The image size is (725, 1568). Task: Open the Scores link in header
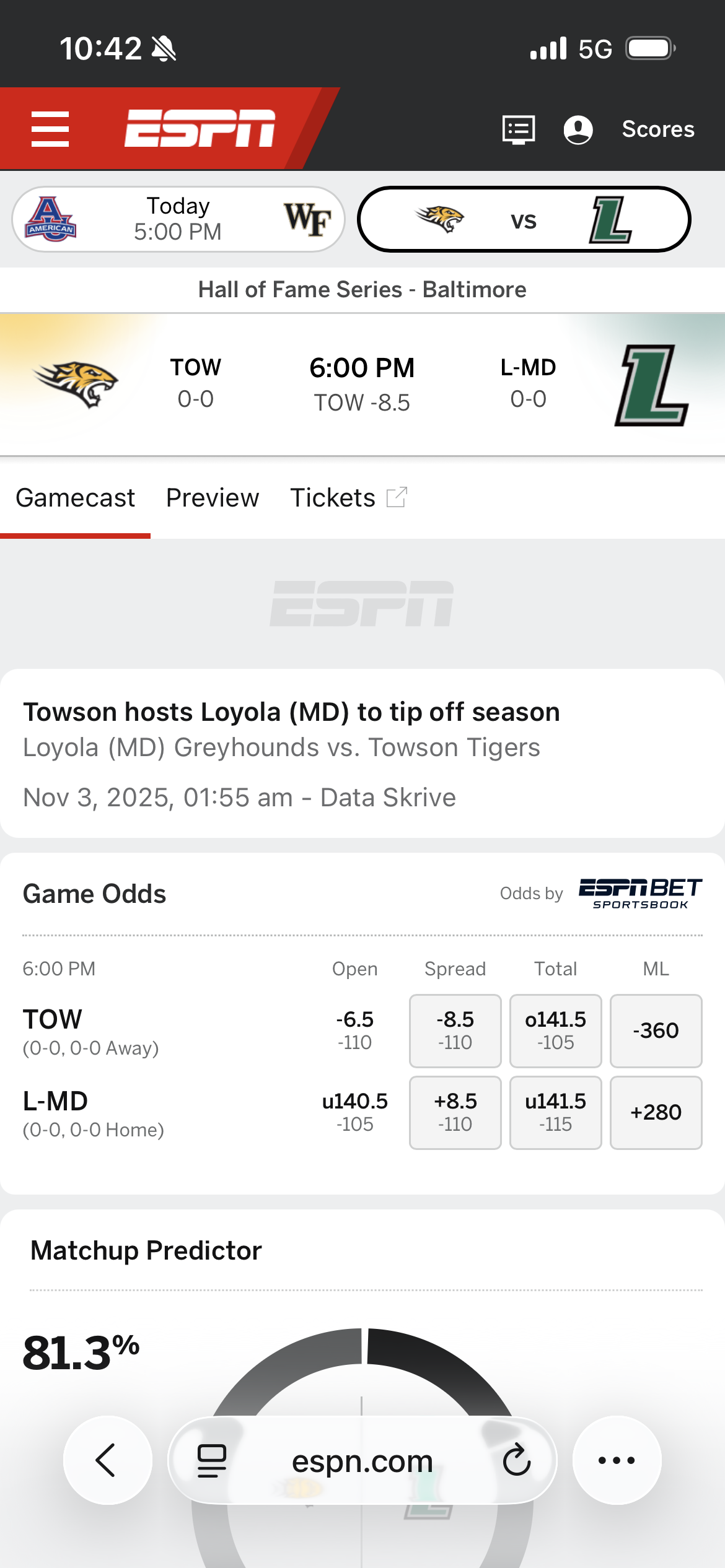pyautogui.click(x=657, y=129)
